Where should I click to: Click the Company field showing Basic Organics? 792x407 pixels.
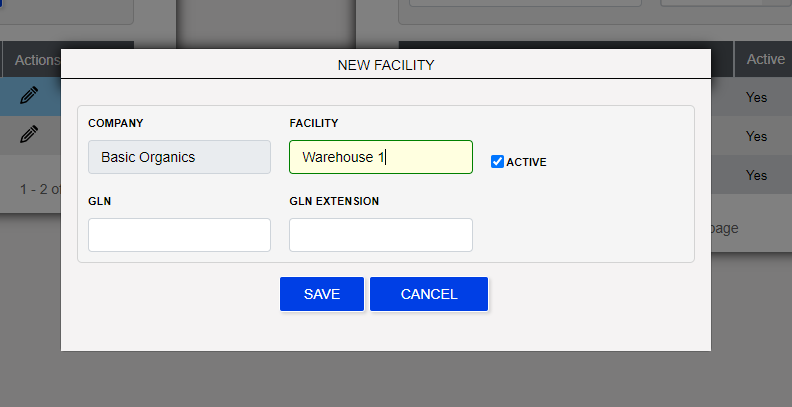coord(179,157)
